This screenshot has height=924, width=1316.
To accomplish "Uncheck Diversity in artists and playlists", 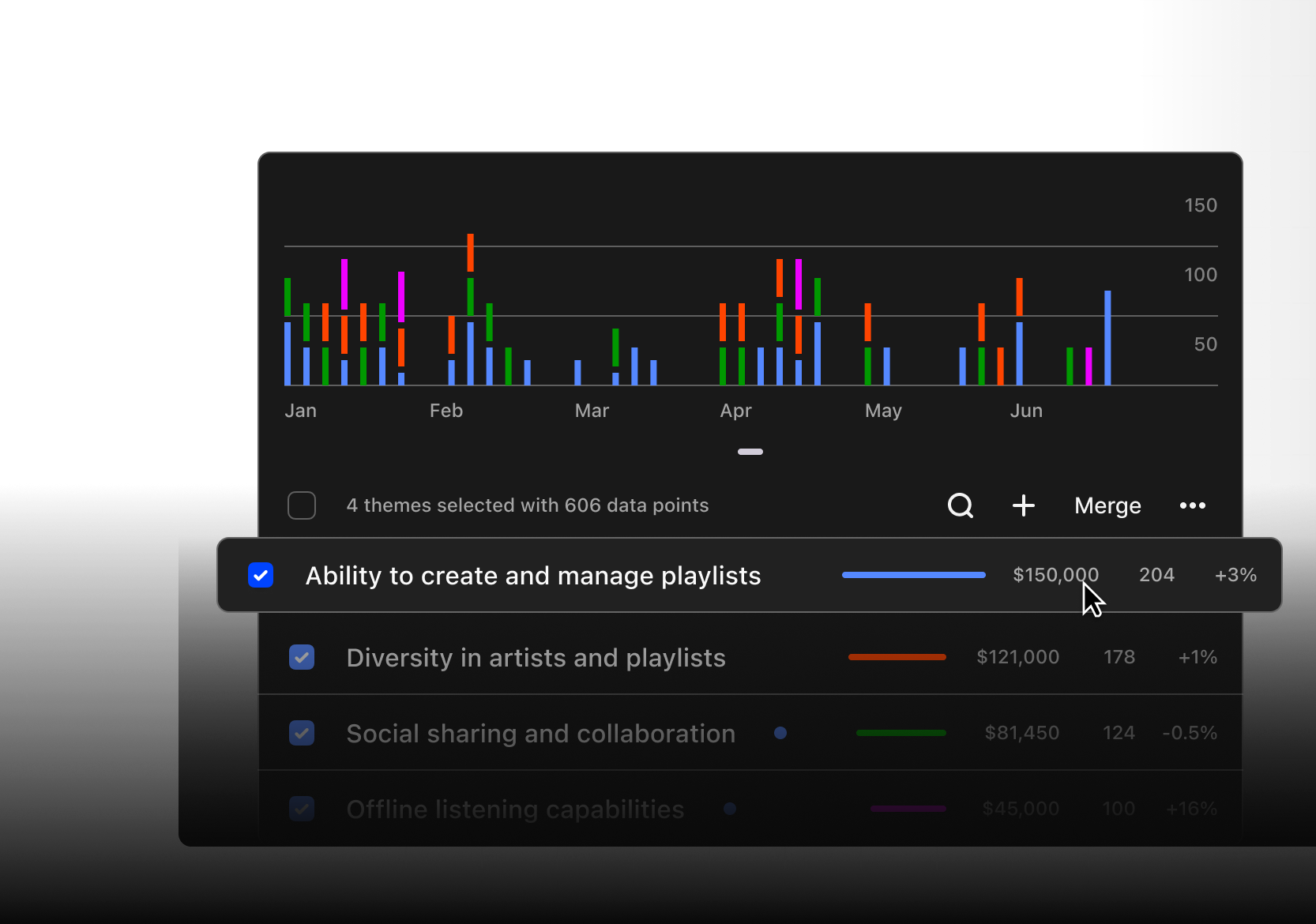I will click(x=302, y=657).
